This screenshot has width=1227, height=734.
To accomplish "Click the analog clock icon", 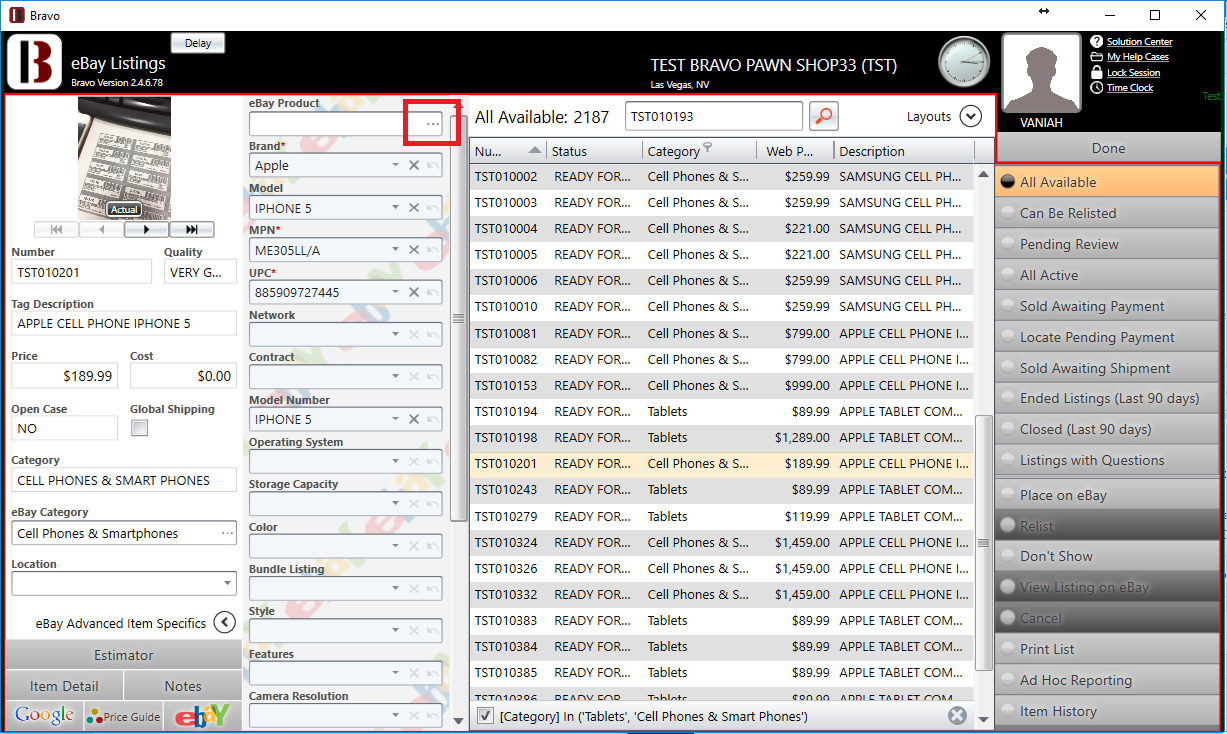I will [x=964, y=63].
